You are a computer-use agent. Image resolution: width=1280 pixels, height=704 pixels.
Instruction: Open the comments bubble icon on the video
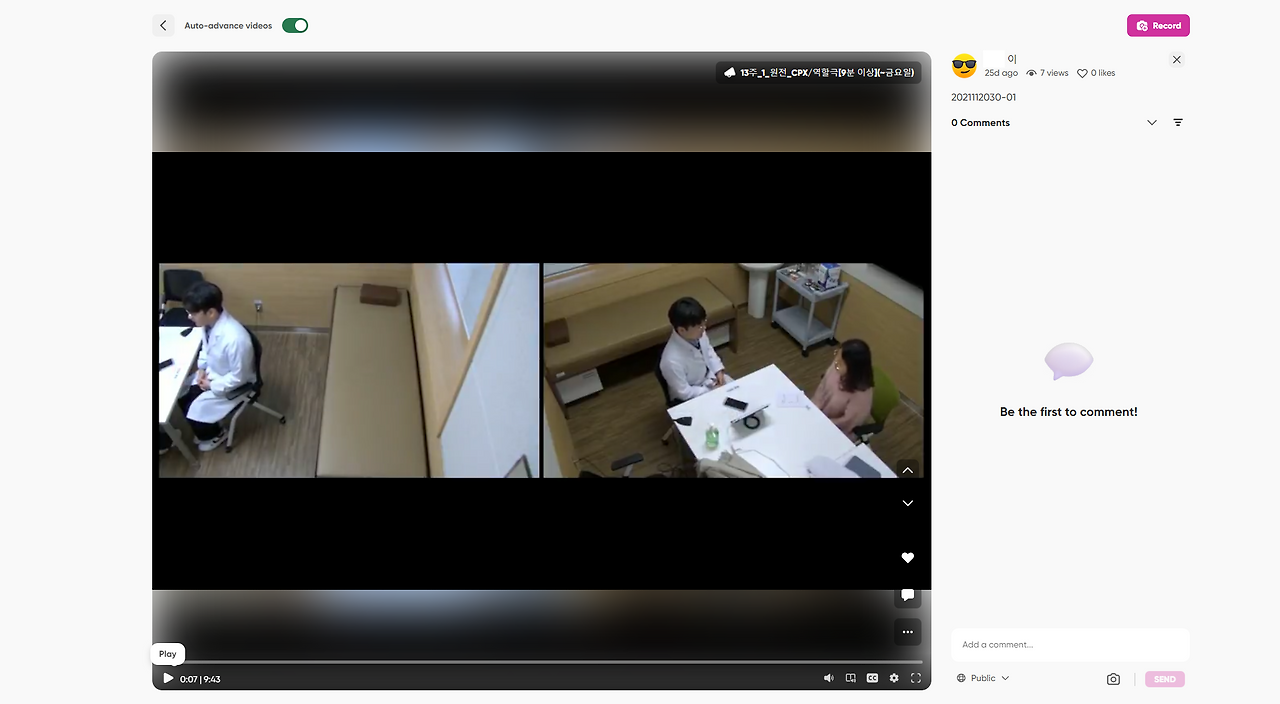click(907, 594)
